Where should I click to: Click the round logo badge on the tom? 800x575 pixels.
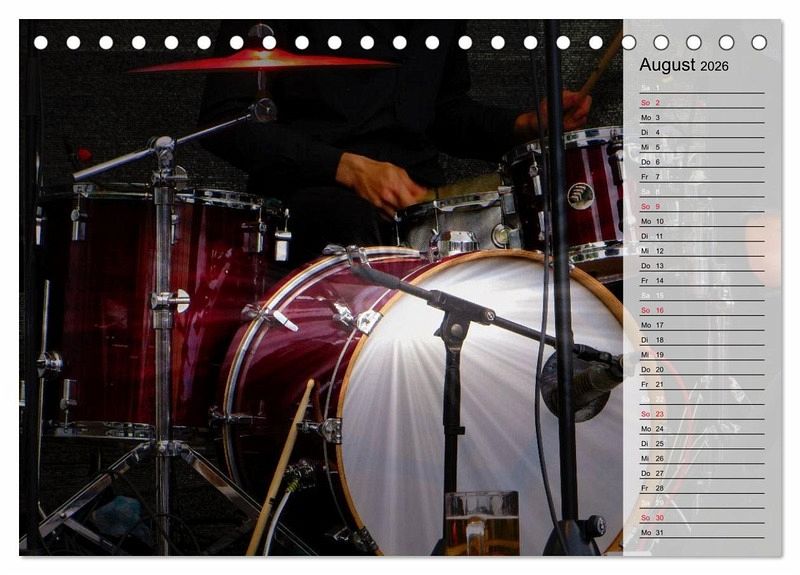(580, 195)
